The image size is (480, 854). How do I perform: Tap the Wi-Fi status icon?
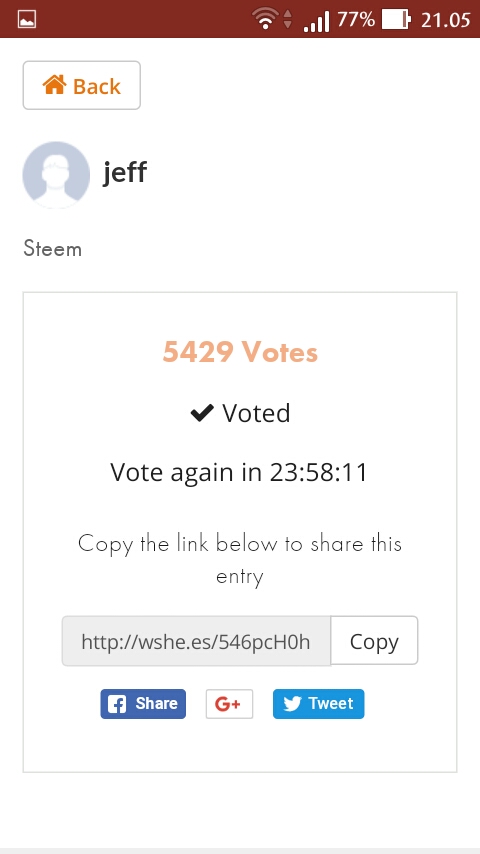(265, 19)
